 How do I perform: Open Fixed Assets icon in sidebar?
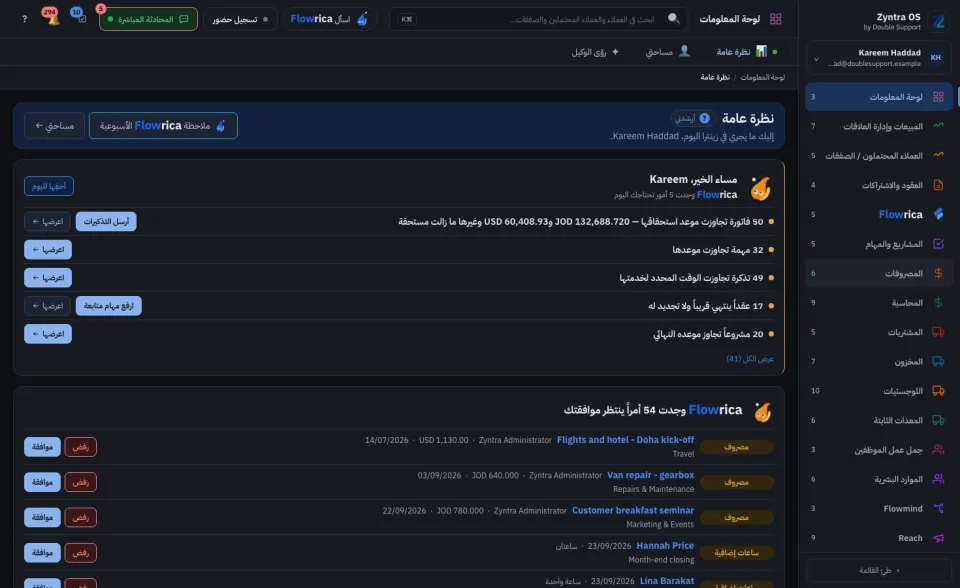(938, 420)
